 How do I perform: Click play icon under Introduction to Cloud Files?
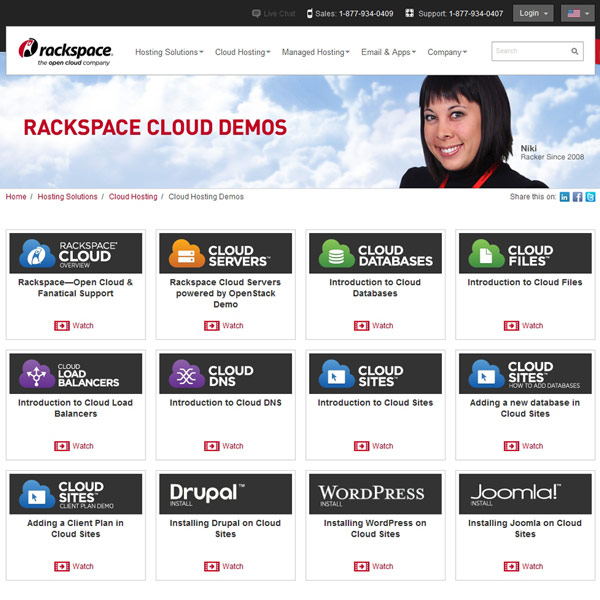tap(511, 326)
